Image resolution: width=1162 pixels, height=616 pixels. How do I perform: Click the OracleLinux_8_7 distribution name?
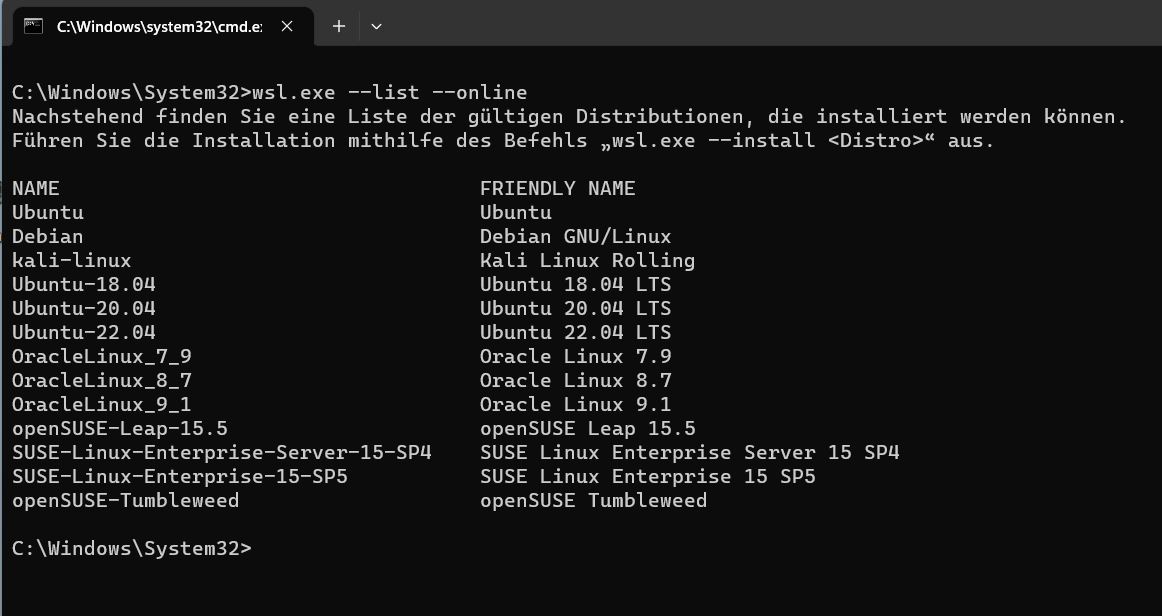[102, 380]
